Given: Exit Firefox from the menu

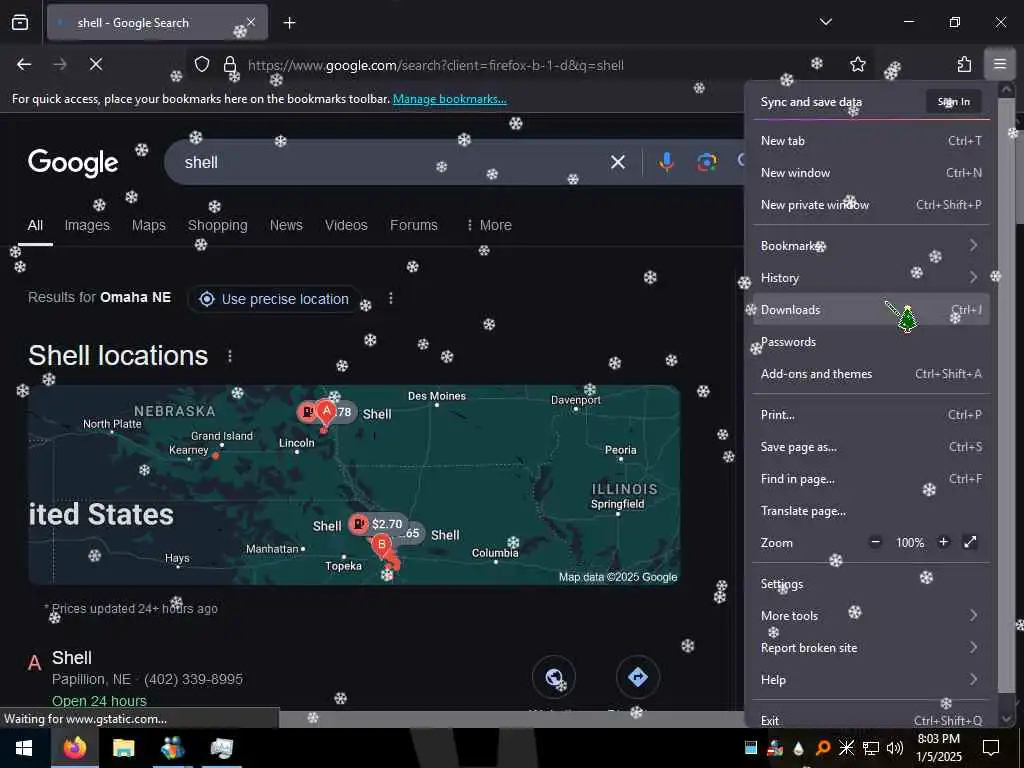Looking at the screenshot, I should point(871,720).
